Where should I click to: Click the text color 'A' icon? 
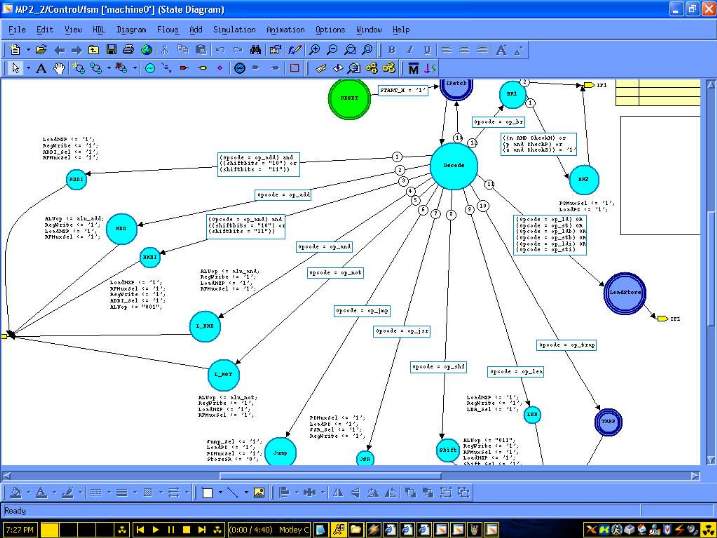coord(41,492)
